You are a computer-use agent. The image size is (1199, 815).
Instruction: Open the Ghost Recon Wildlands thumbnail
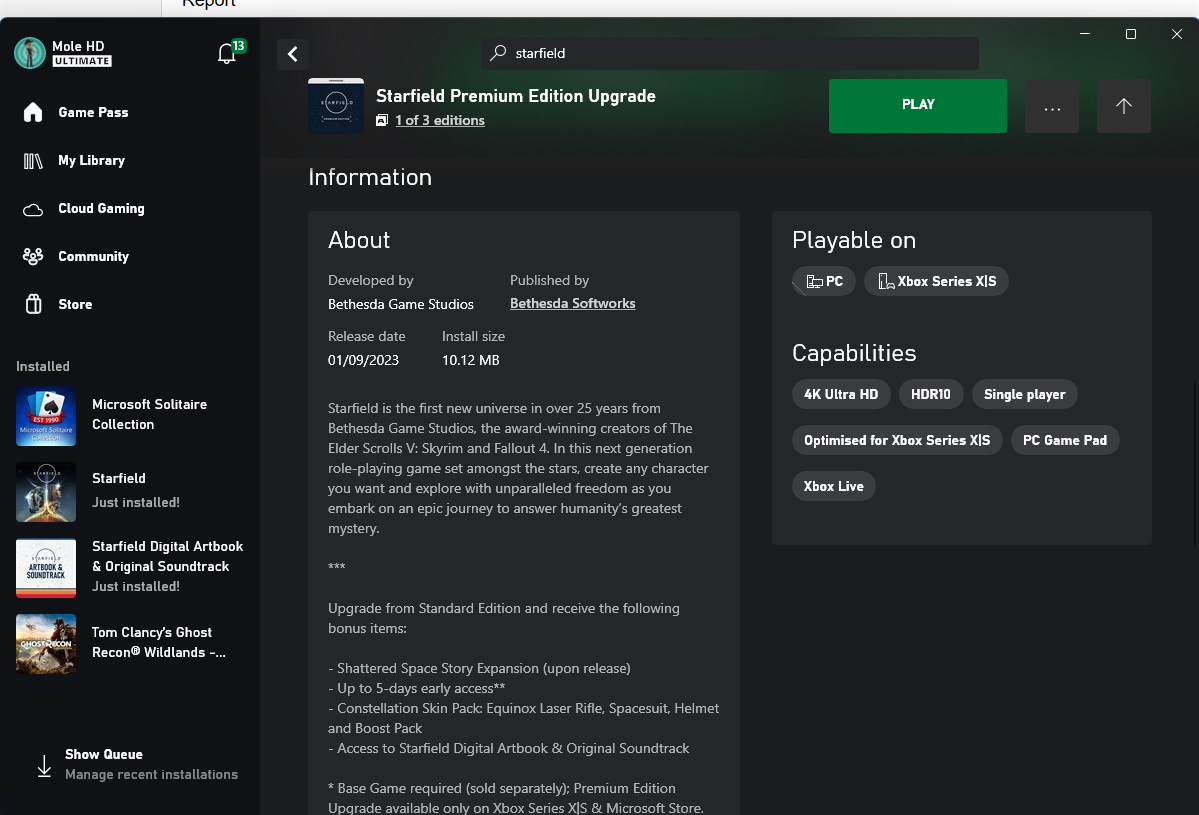coord(46,644)
